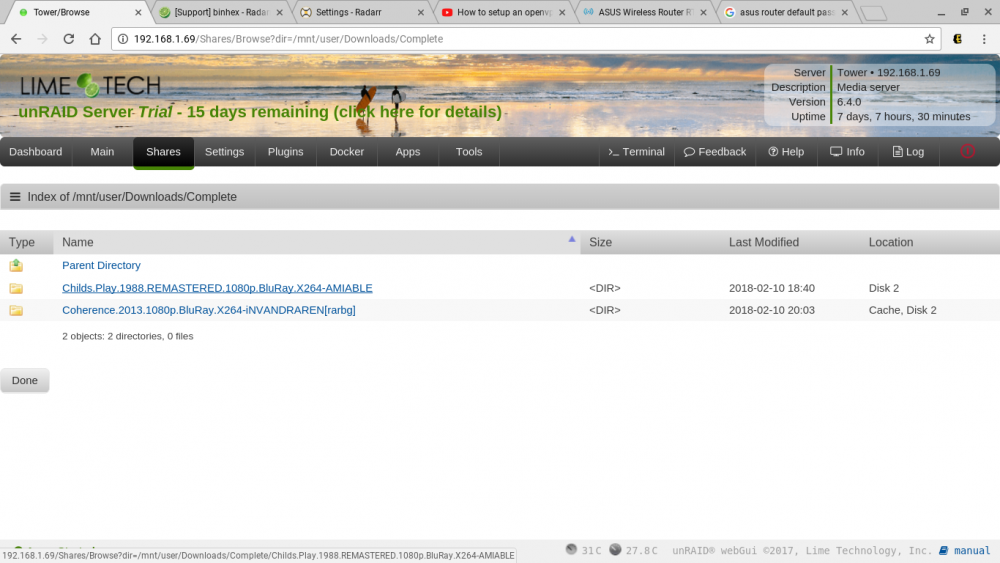1000x563 pixels.
Task: Open the Plugins menu tab
Action: coord(285,152)
